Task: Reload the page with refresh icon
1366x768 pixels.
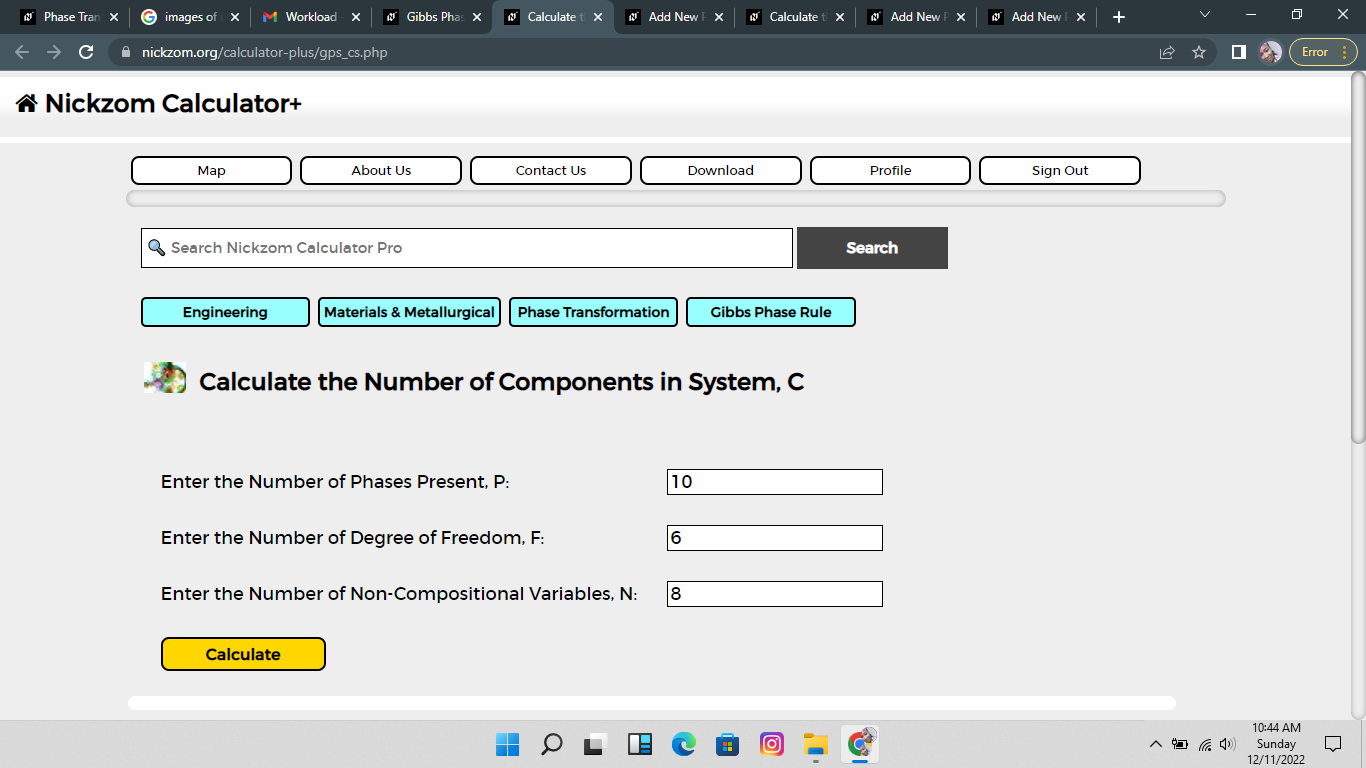Action: (86, 52)
